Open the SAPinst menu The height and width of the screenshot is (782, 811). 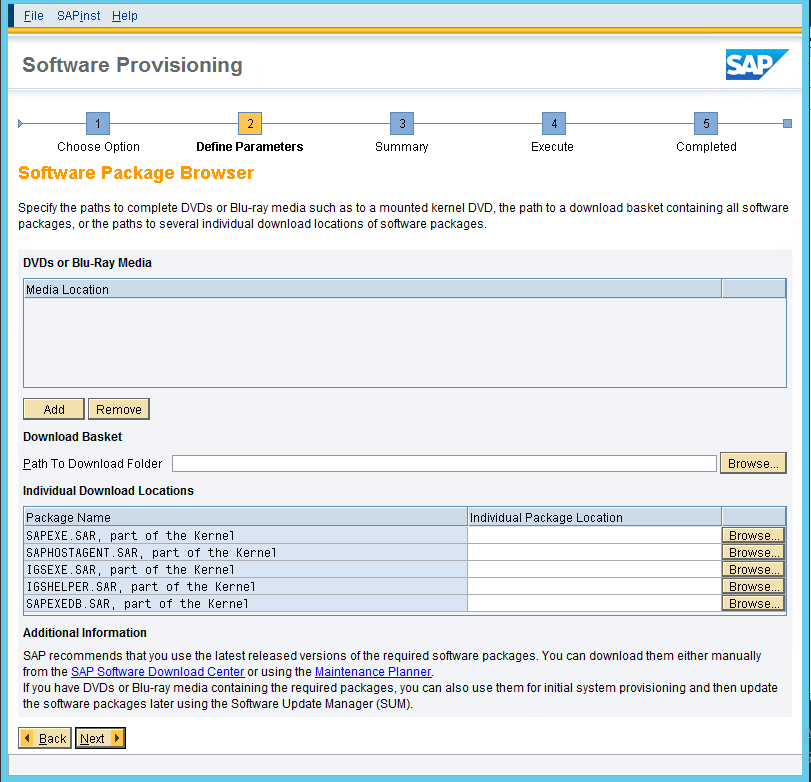[78, 16]
